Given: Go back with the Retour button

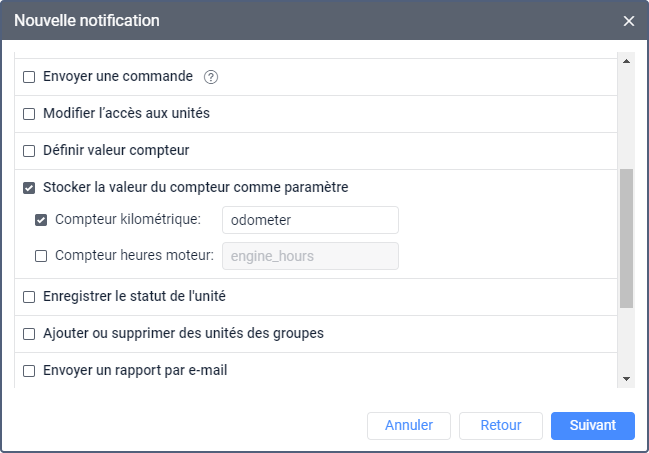Looking at the screenshot, I should point(500,426).
